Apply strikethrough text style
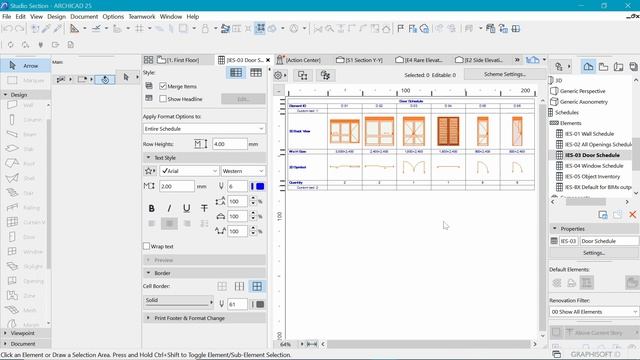The image size is (640, 360). (204, 209)
